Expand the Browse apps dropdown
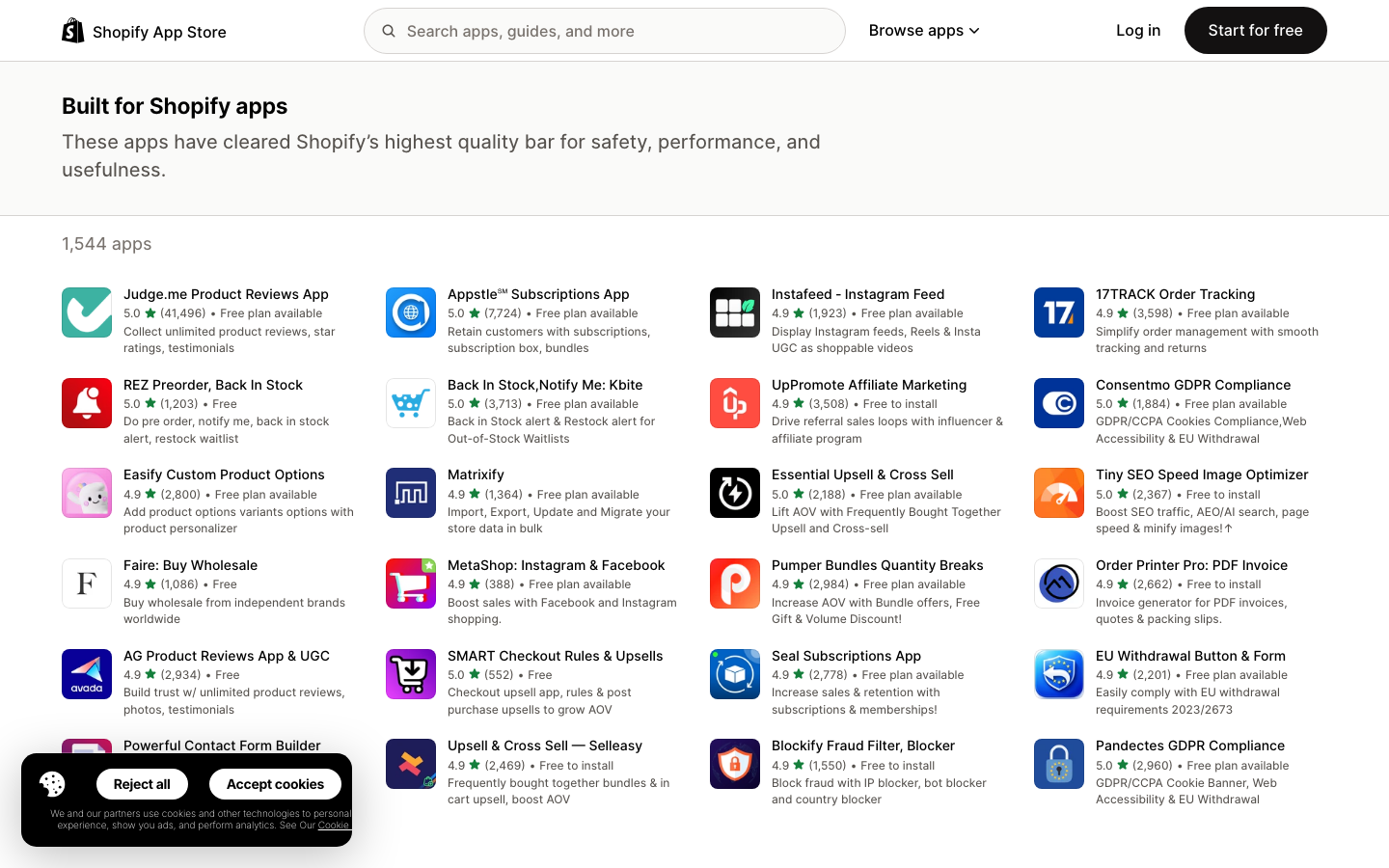Image resolution: width=1389 pixels, height=868 pixels. [924, 31]
